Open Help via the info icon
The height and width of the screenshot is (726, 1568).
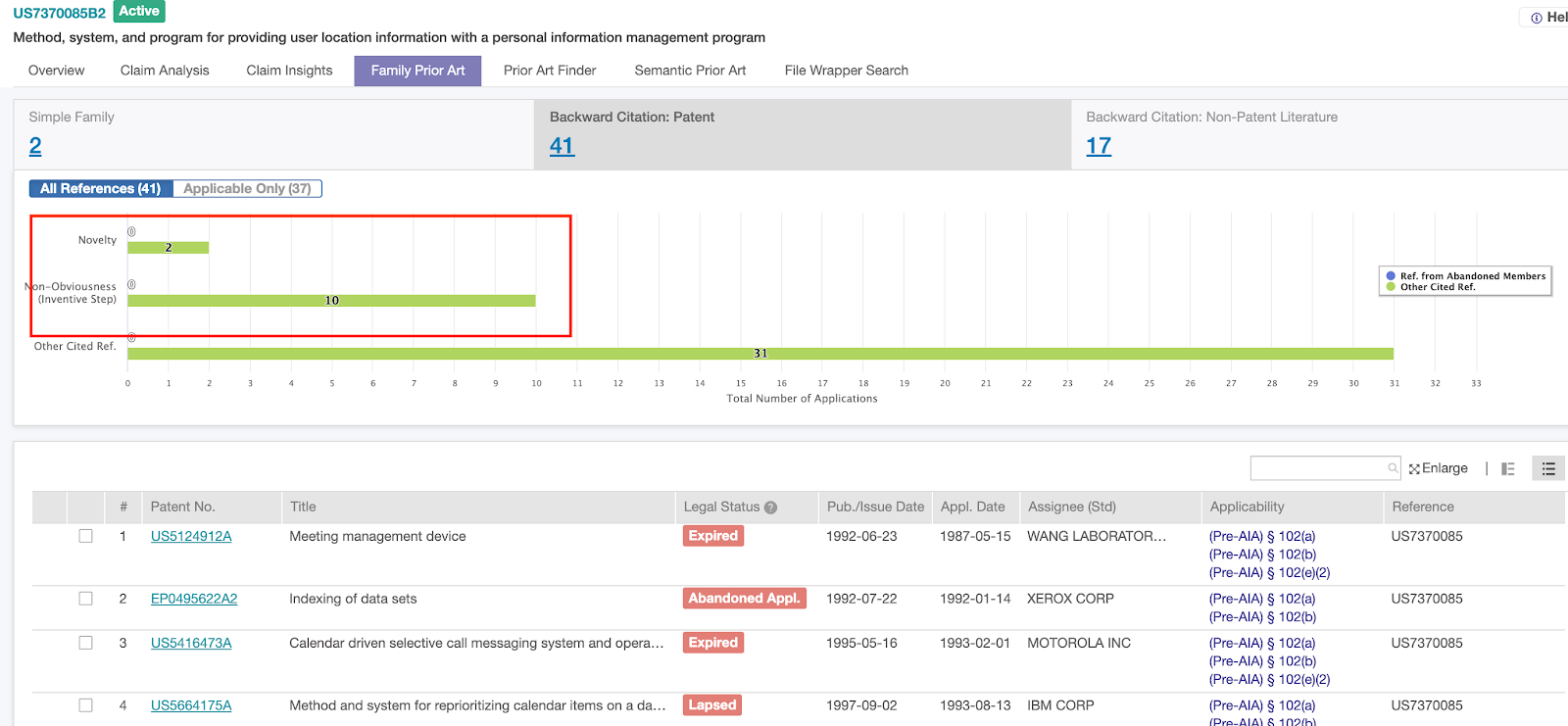[x=1537, y=18]
